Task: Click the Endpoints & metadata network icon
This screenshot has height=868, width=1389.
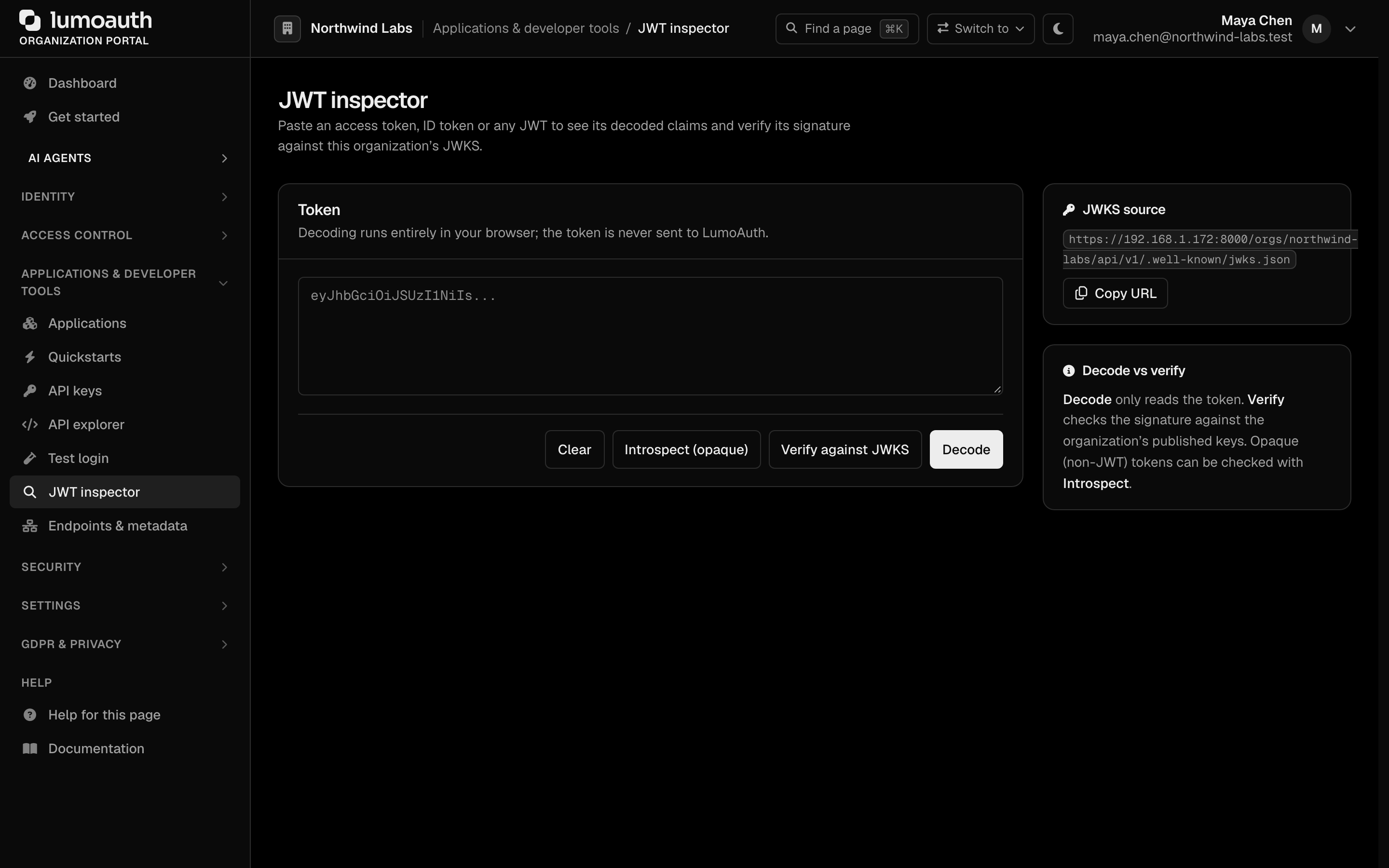Action: pos(30,526)
